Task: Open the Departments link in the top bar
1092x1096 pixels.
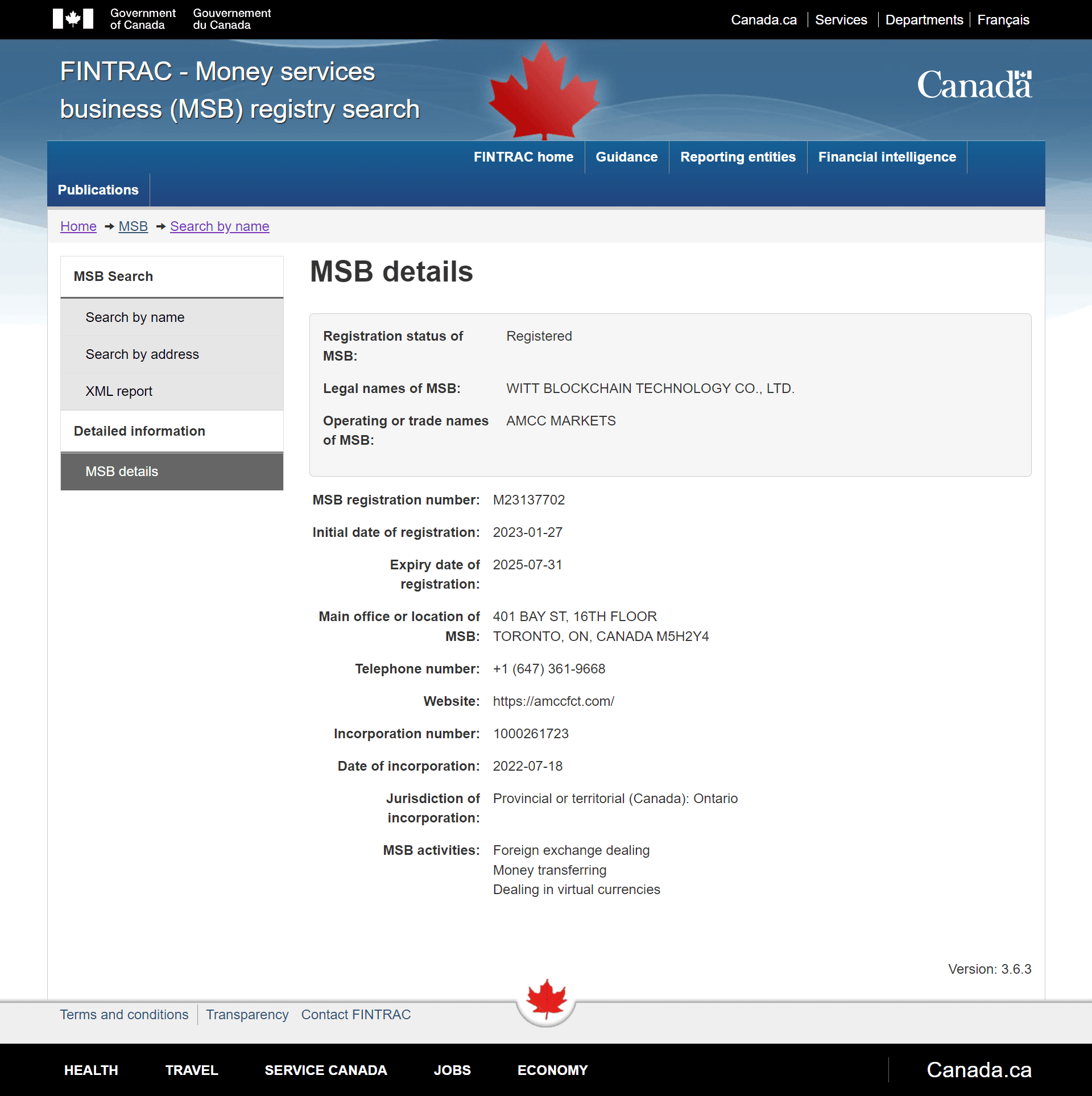Action: click(x=924, y=20)
